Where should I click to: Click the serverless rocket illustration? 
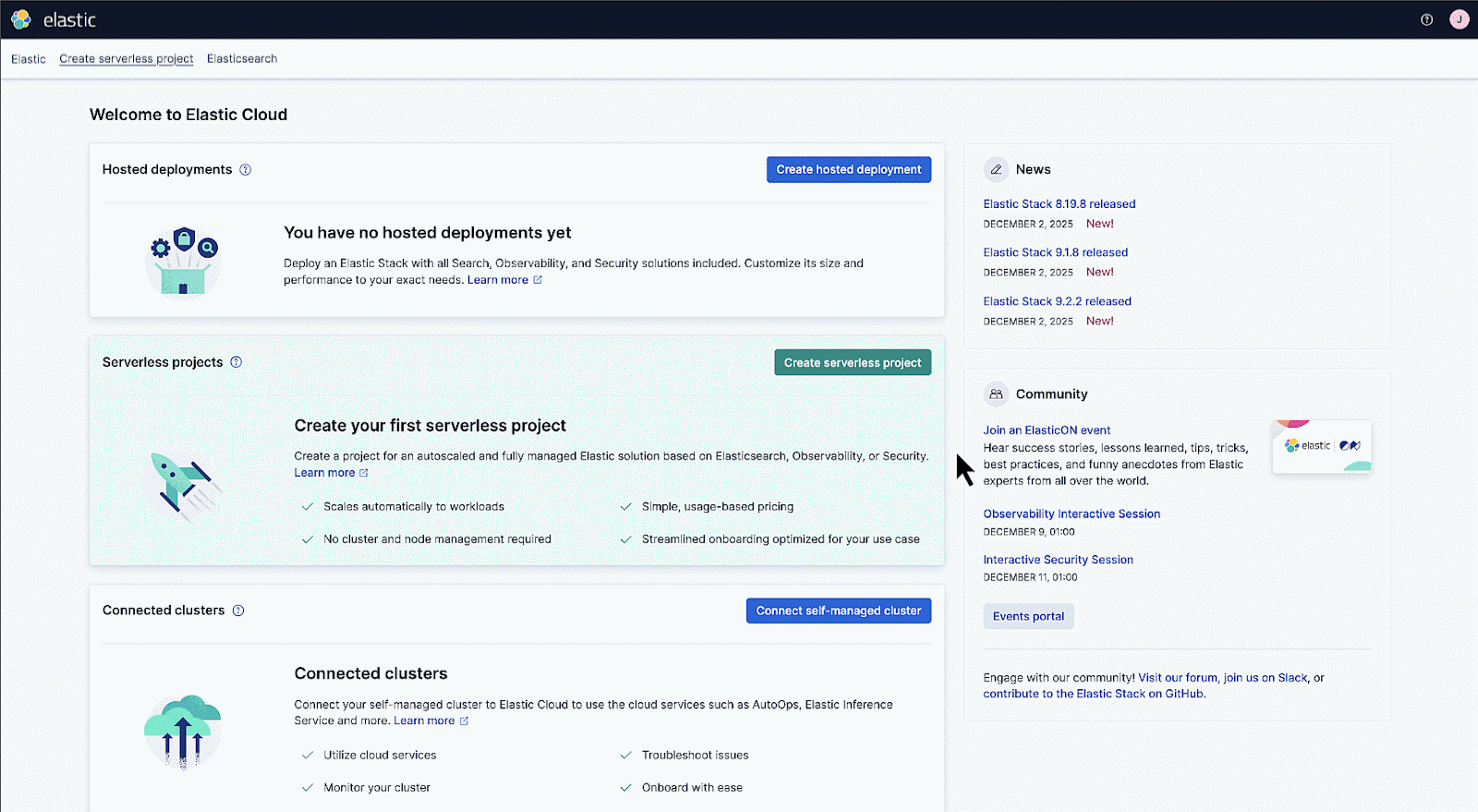pyautogui.click(x=185, y=485)
